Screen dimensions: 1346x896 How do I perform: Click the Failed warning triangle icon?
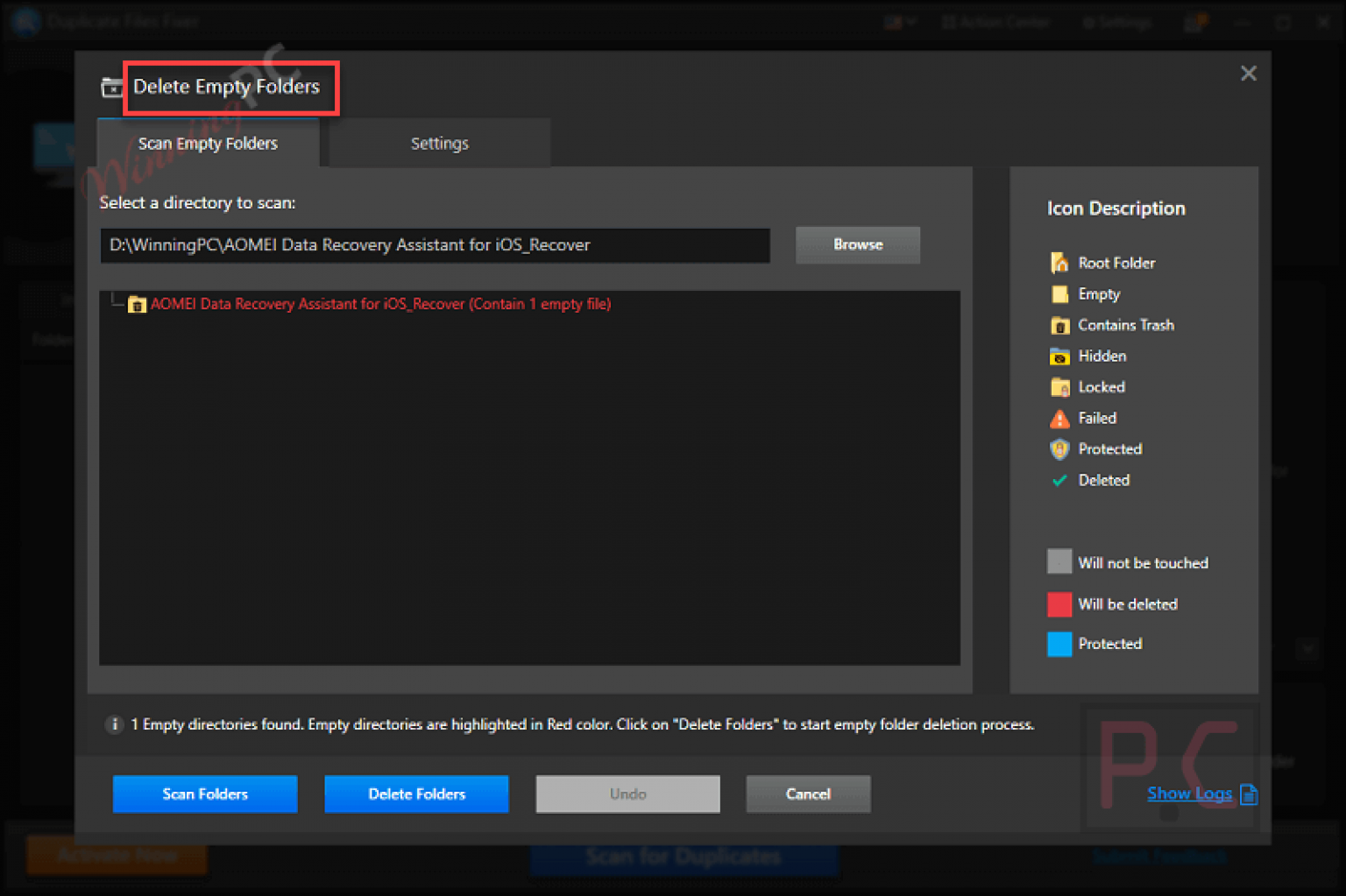click(1059, 419)
